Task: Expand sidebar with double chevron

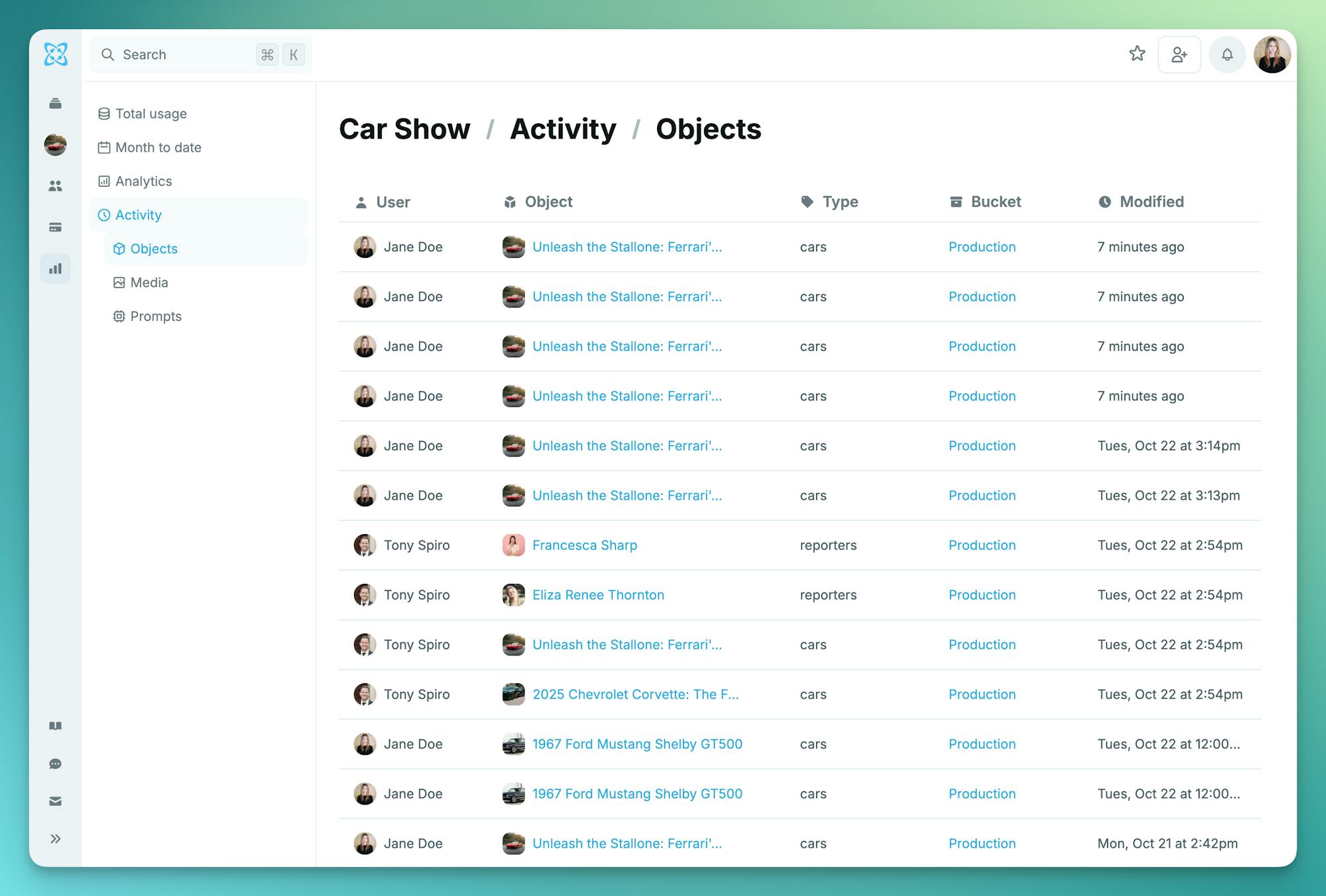Action: pos(56,839)
